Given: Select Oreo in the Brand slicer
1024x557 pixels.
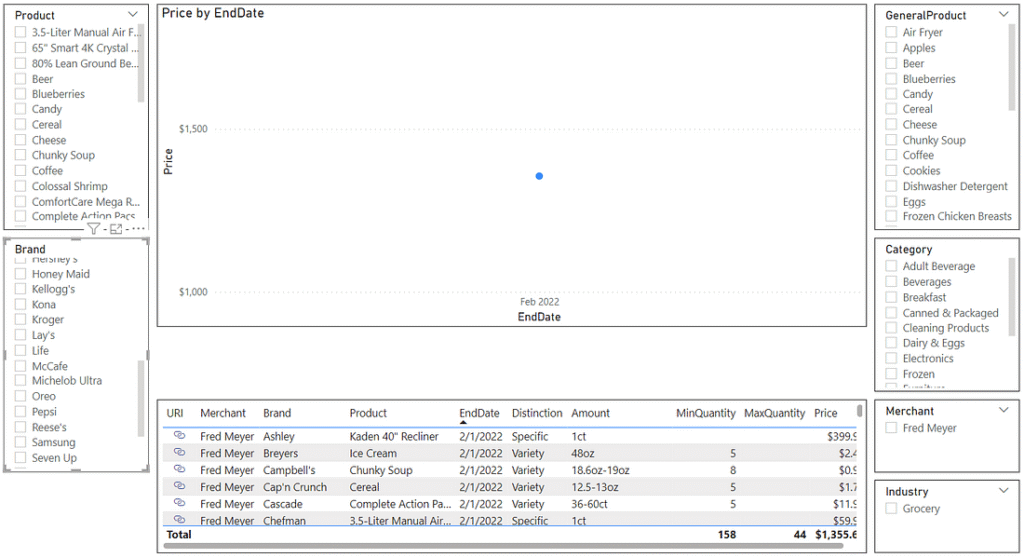Looking at the screenshot, I should click(20, 396).
